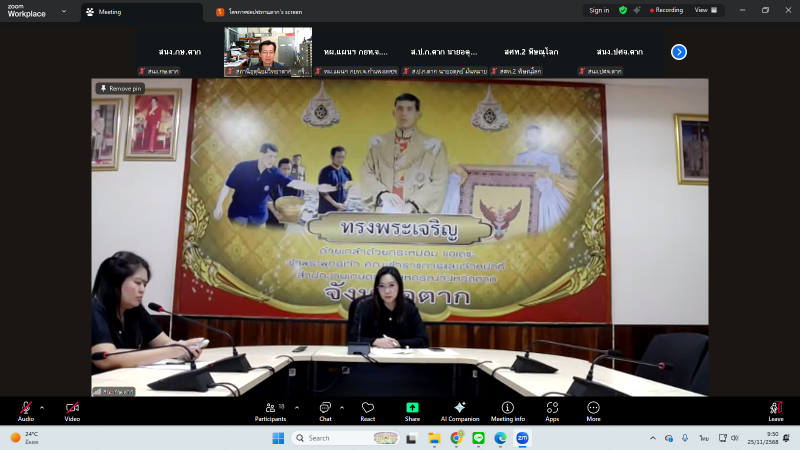This screenshot has height=450, width=800.
Task: Click the Leave meeting button
Action: pyautogui.click(x=775, y=410)
